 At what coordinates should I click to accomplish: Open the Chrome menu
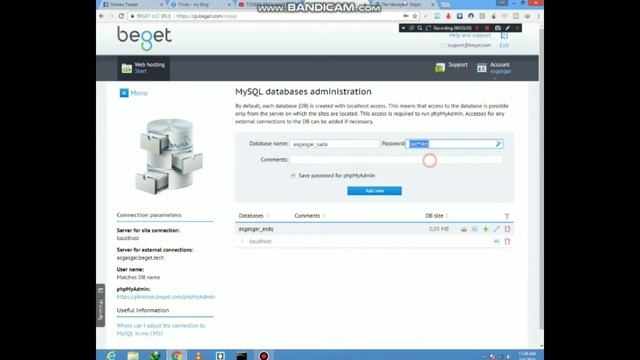(538, 16)
